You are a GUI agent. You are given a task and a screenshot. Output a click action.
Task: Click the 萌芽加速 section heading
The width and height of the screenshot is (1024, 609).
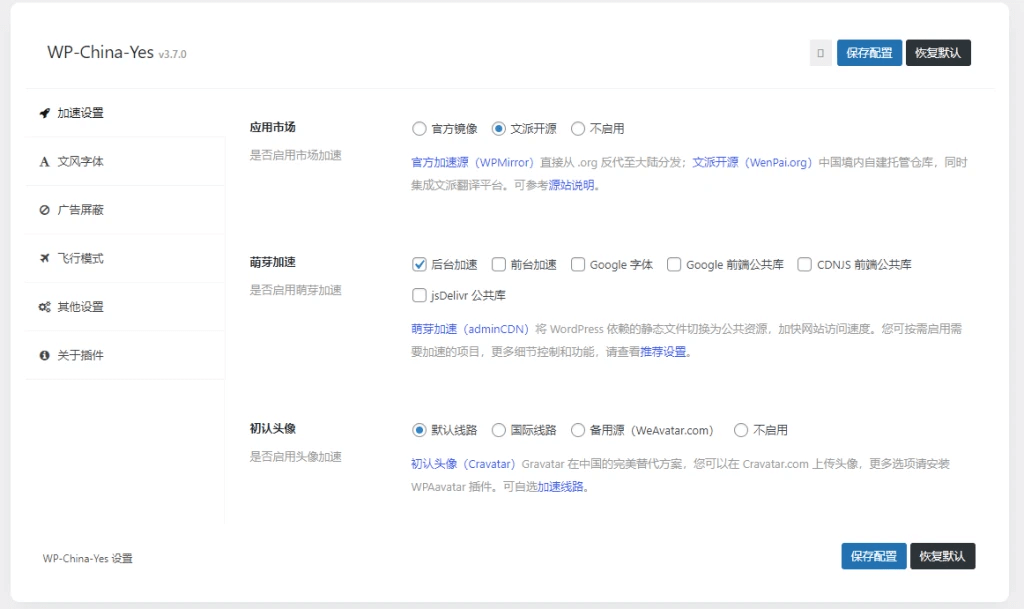[272, 262]
